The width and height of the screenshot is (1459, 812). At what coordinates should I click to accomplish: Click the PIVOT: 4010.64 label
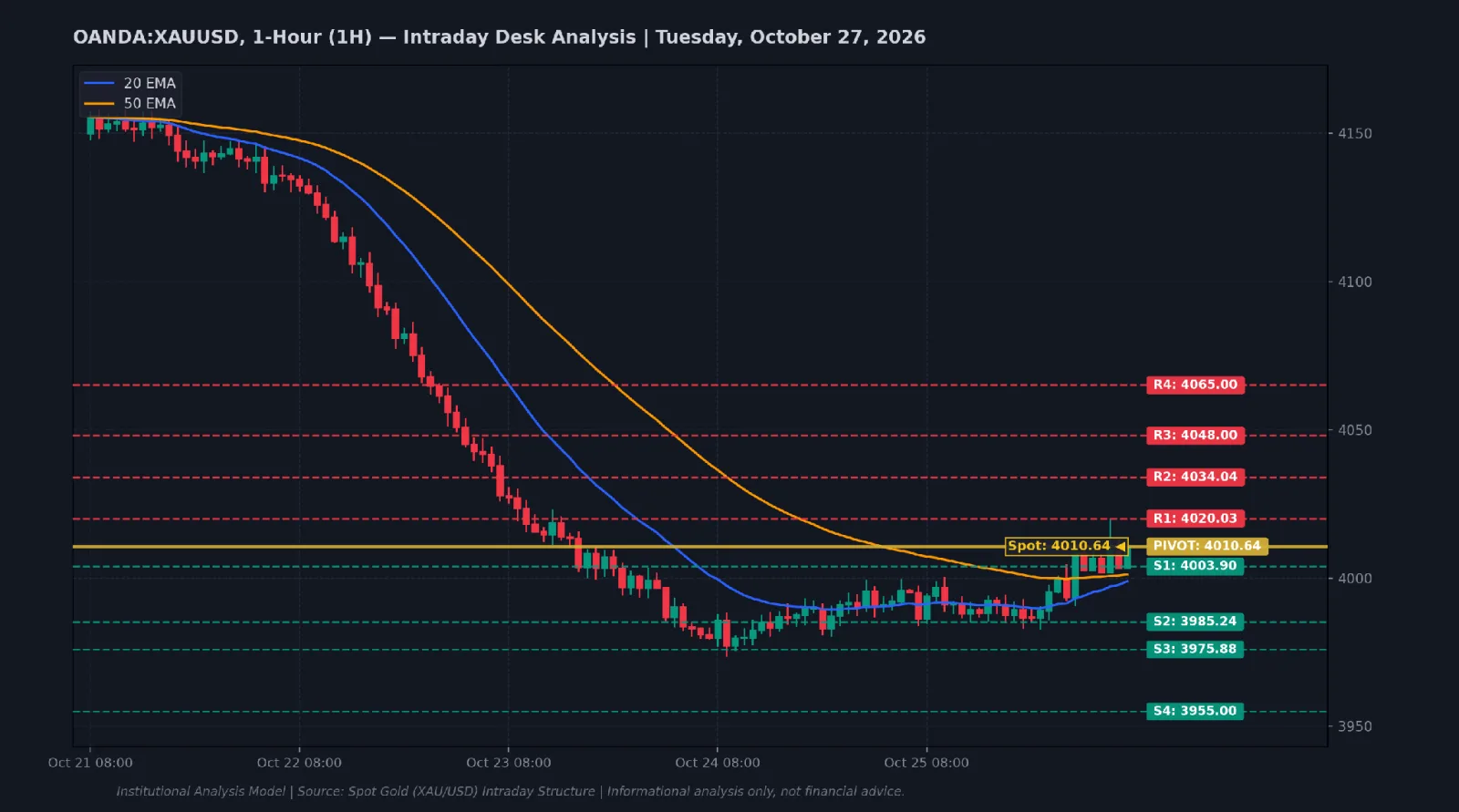(1206, 546)
